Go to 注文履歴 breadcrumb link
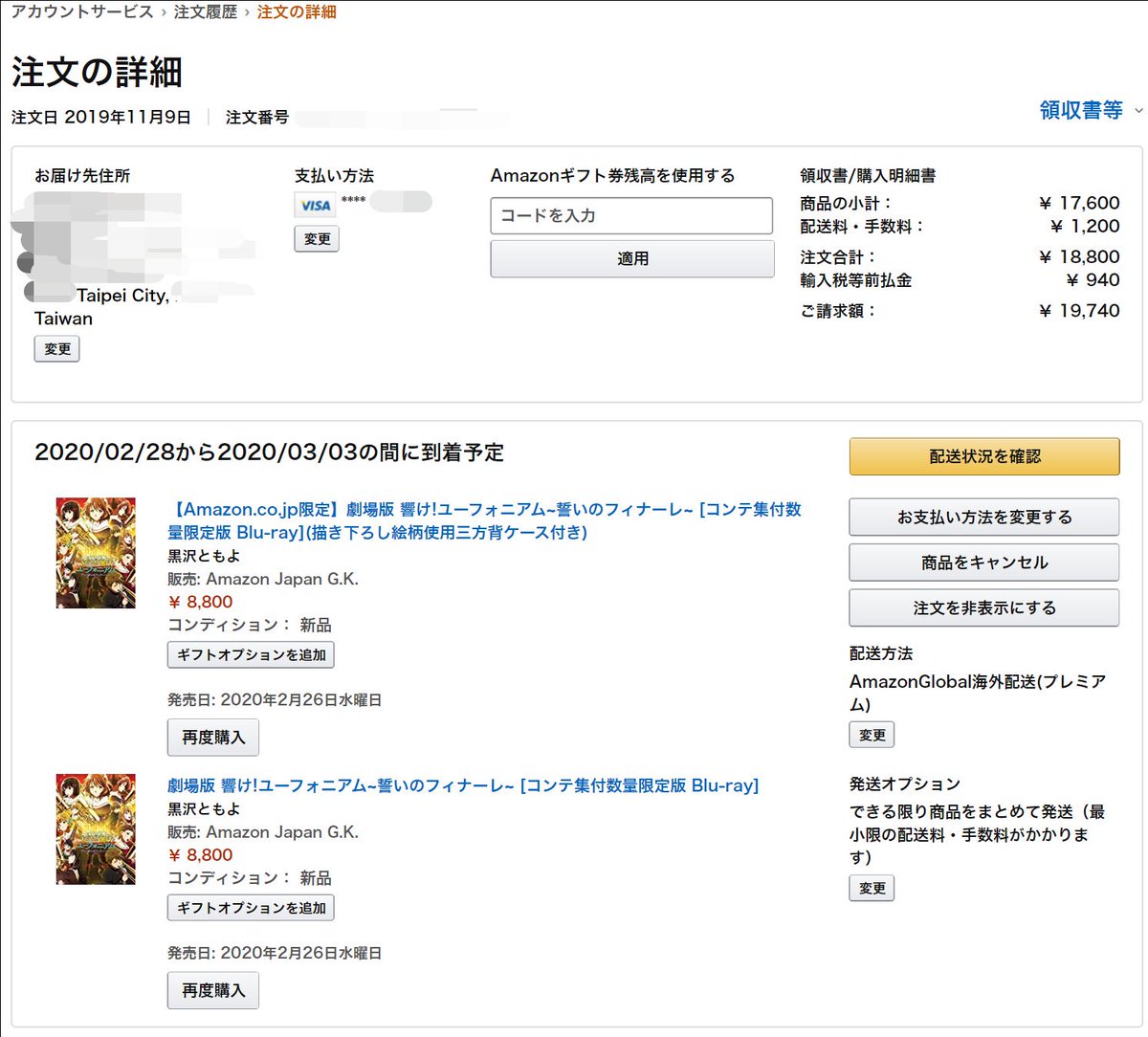The height and width of the screenshot is (1037, 1148). (x=206, y=11)
